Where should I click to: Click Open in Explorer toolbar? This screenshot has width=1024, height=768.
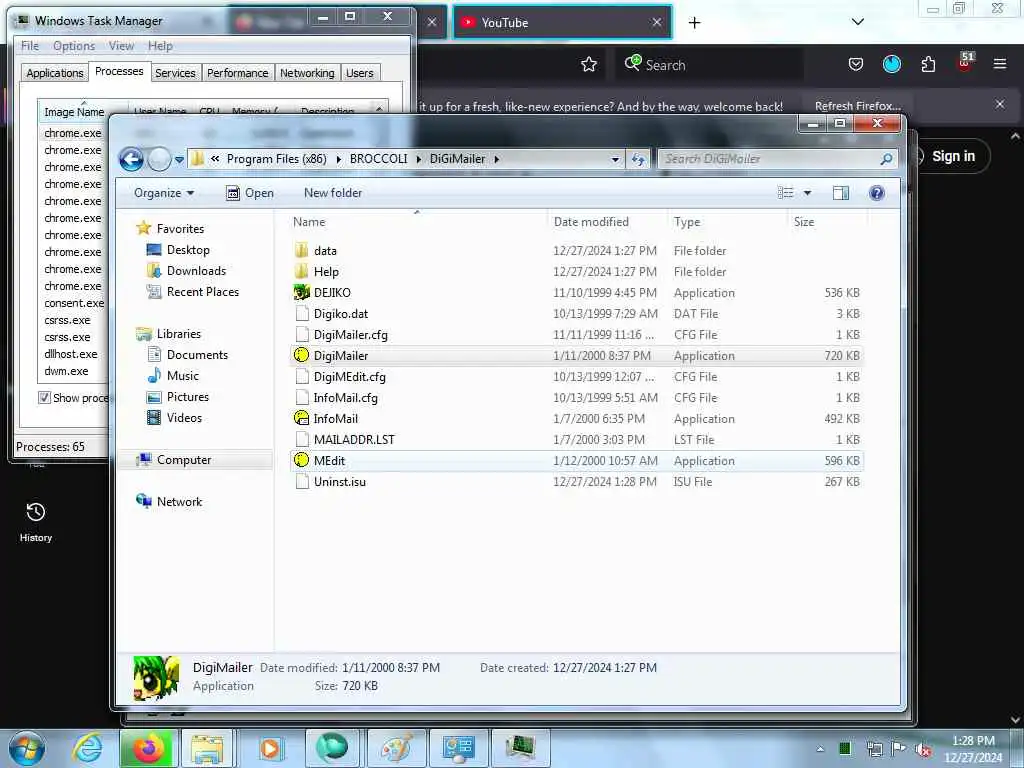250,193
